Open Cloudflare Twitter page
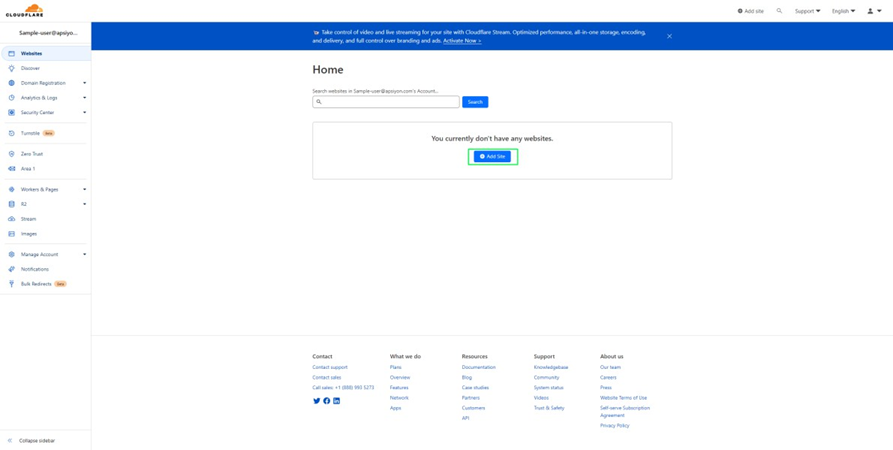Screen dimensions: 893x450 317,401
